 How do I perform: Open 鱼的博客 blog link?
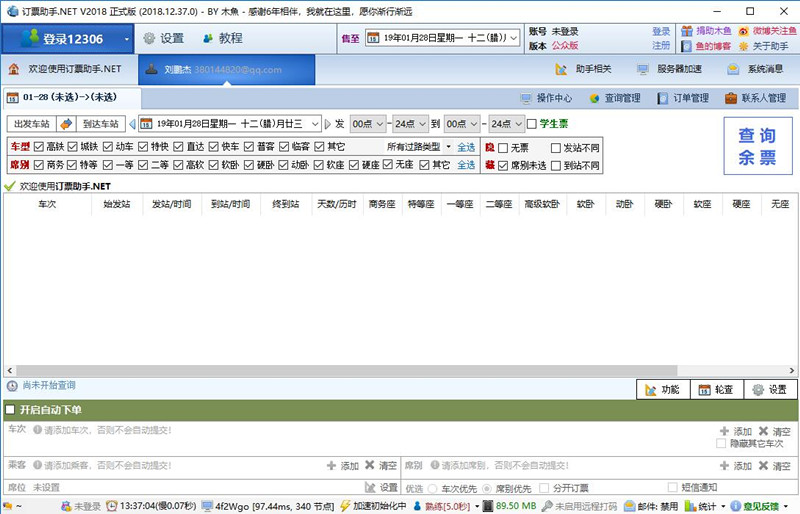pyautogui.click(x=706, y=46)
